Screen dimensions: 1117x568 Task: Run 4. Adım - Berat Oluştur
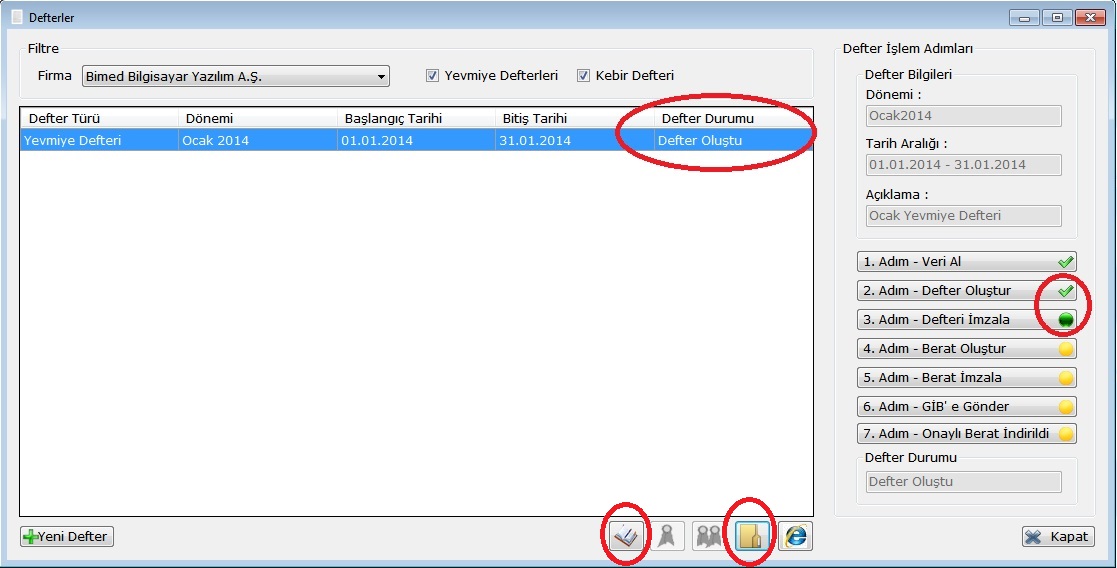tap(967, 348)
